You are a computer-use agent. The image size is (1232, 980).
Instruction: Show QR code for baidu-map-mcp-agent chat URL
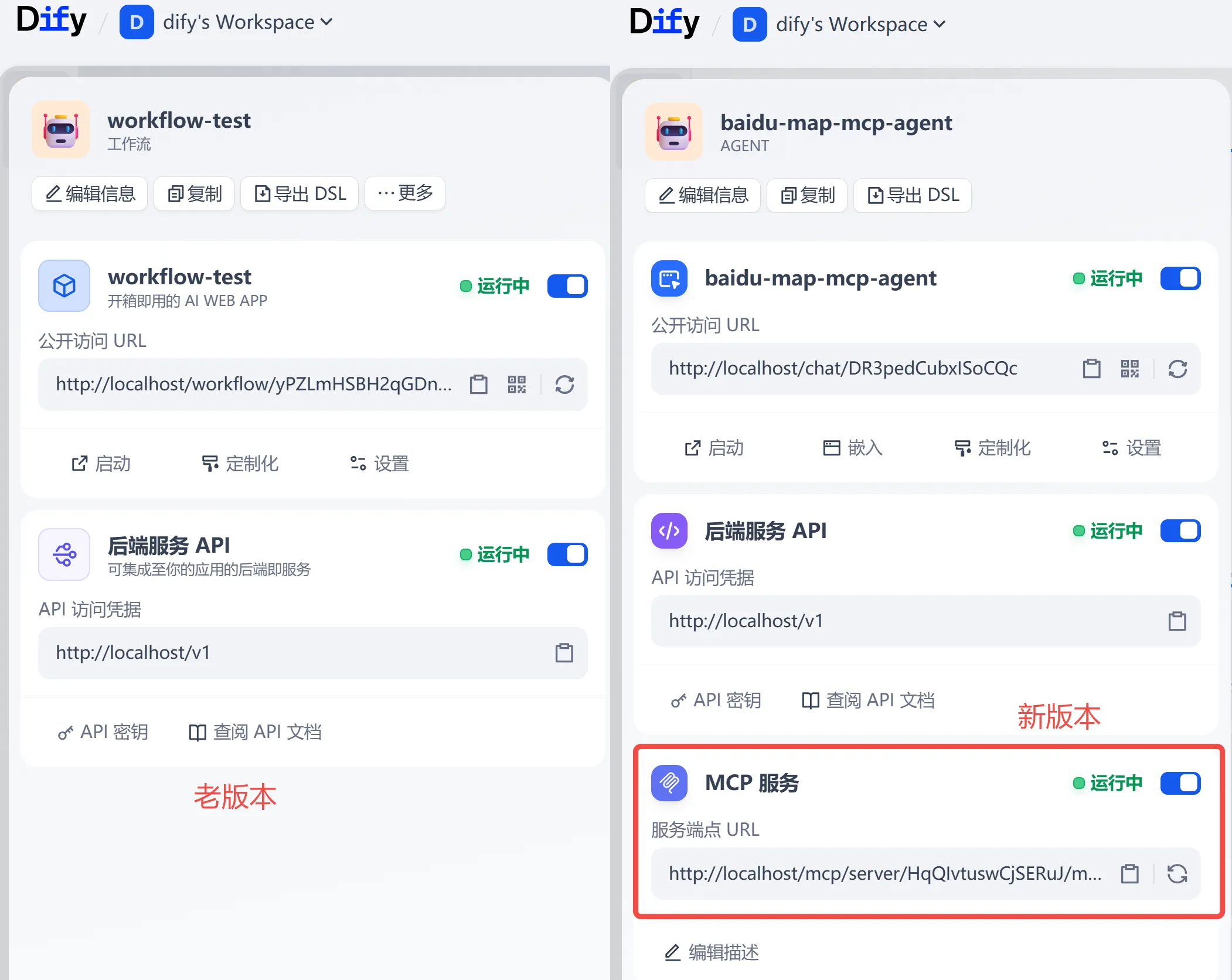[x=1129, y=369]
